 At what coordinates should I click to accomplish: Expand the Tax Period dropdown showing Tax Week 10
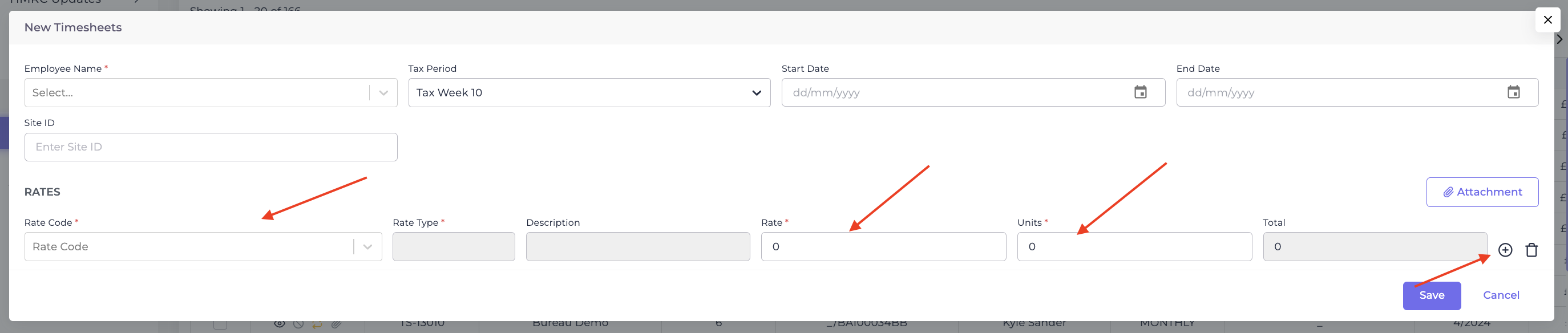pyautogui.click(x=589, y=92)
